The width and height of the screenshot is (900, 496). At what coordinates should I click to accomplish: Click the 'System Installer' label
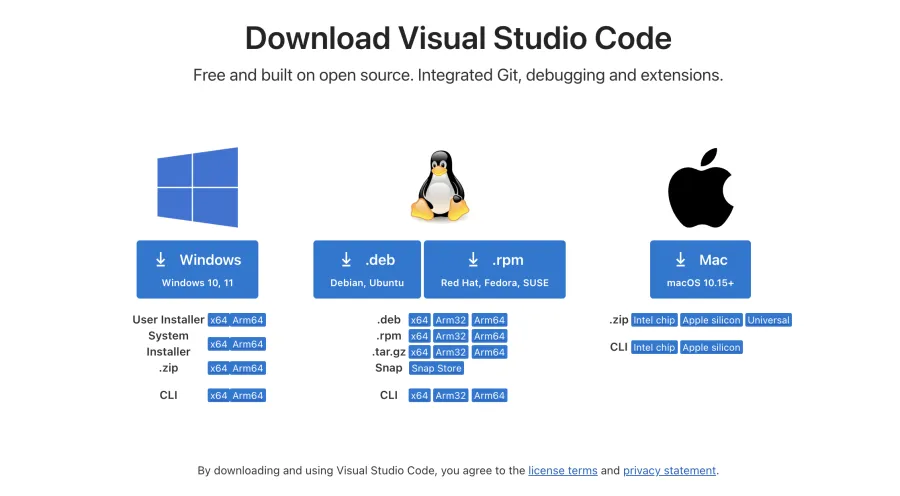168,344
